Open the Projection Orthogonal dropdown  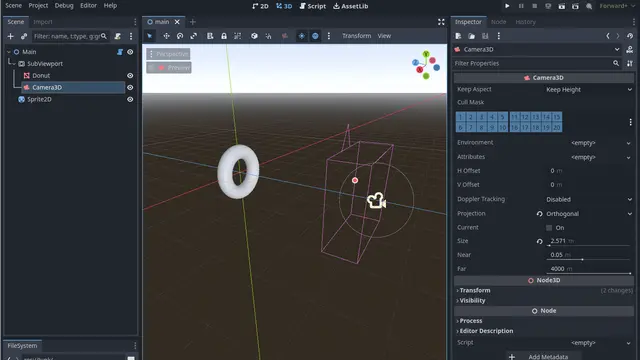pyautogui.click(x=589, y=213)
